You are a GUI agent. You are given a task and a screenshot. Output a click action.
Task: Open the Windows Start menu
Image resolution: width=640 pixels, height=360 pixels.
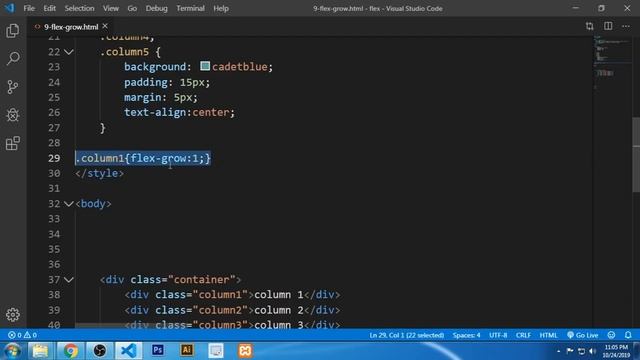12,351
